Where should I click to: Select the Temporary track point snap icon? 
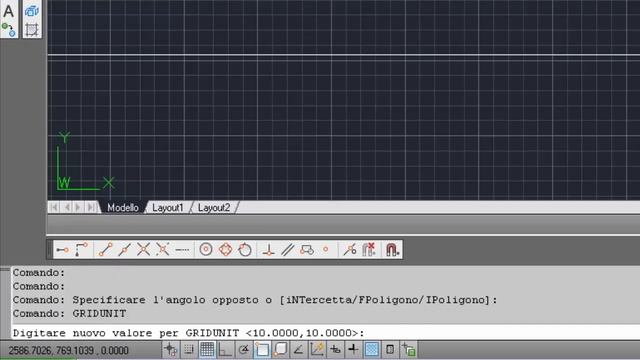point(62,249)
